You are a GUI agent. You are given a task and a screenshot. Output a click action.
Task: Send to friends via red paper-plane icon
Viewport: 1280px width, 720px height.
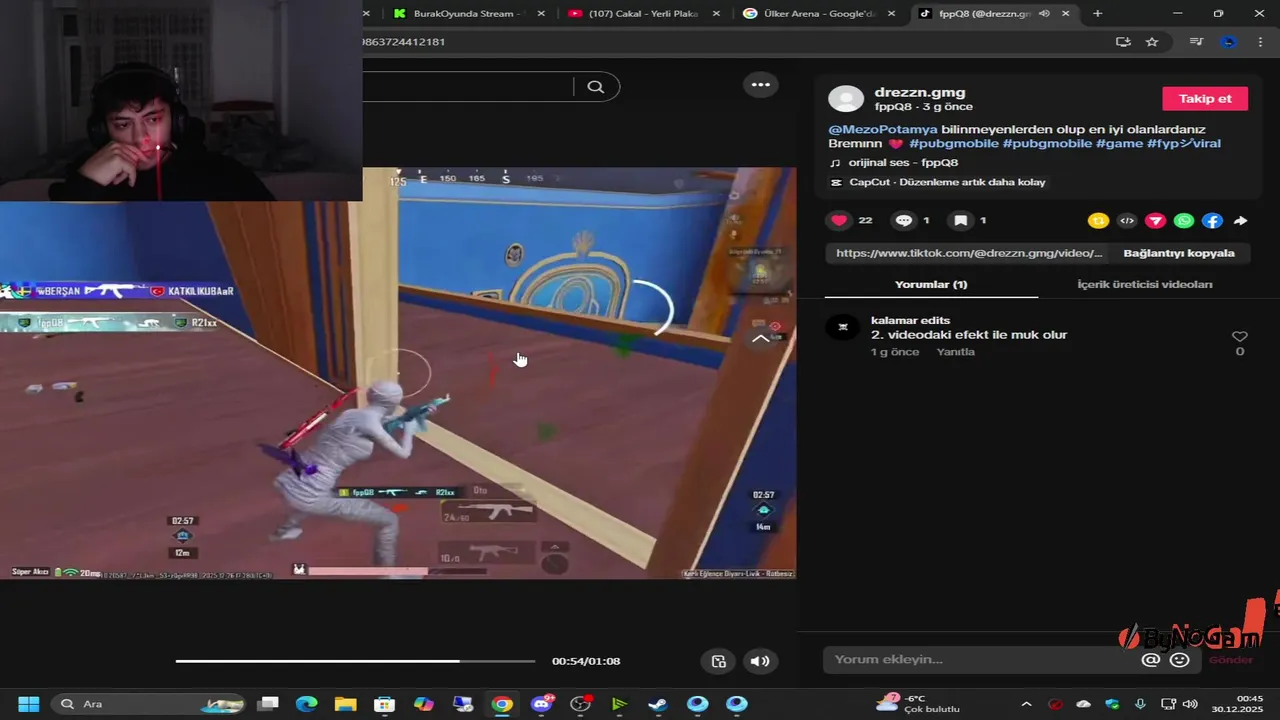pyautogui.click(x=1155, y=221)
